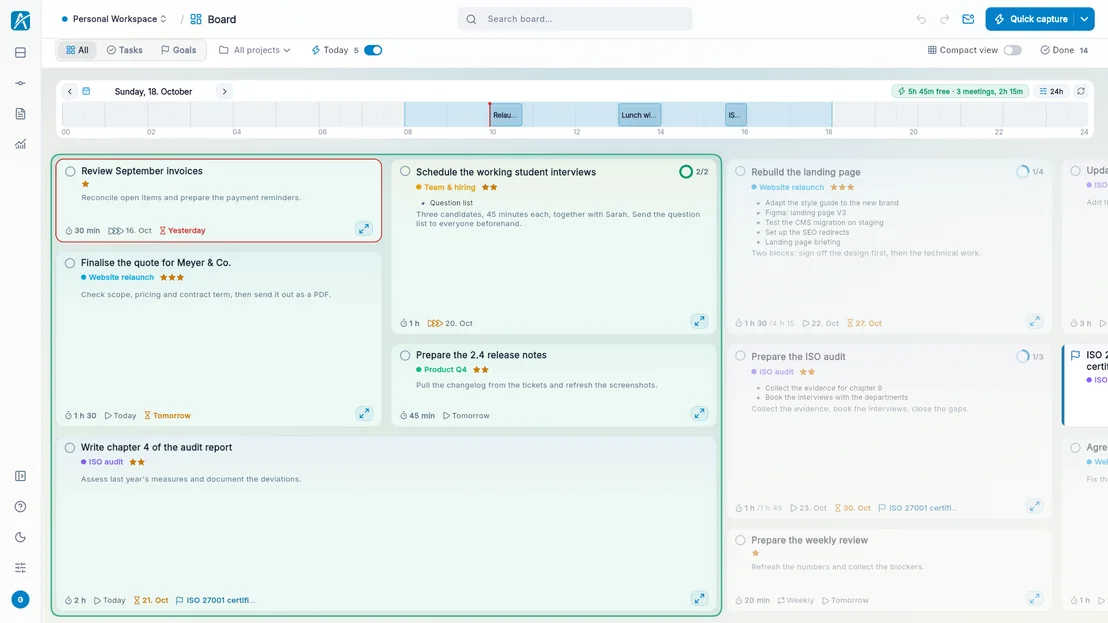Go to the previous day in timeline
The width and height of the screenshot is (1108, 623).
70,91
